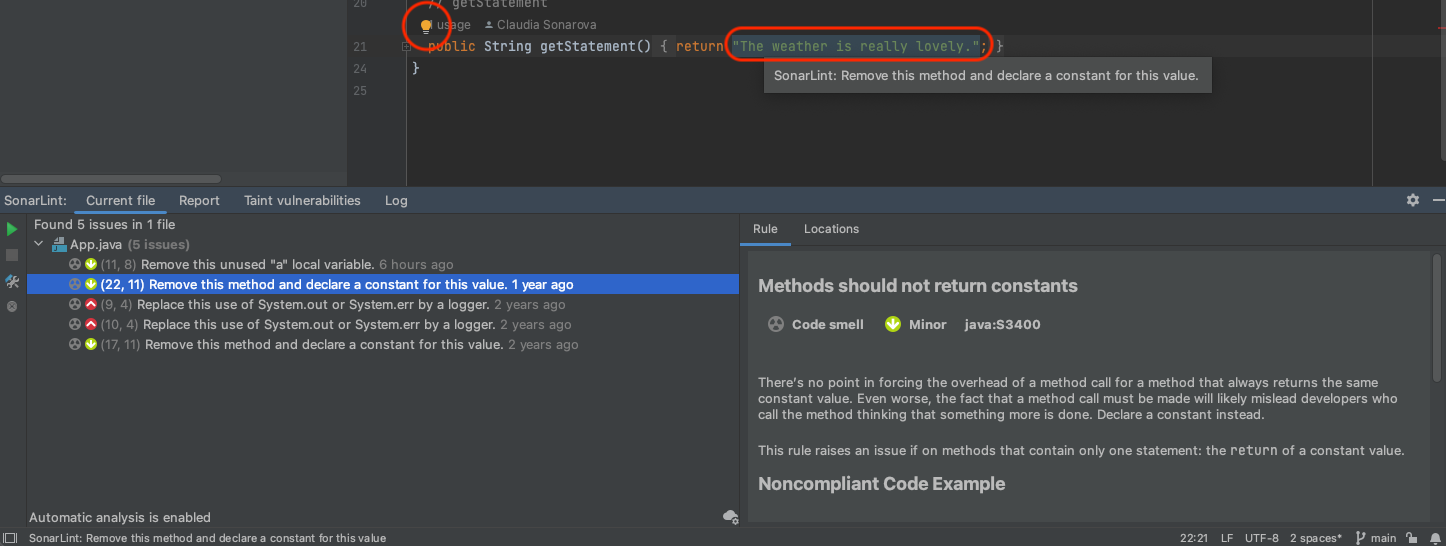
Task: Run SonarLint analysis with green play button
Action: [x=12, y=230]
